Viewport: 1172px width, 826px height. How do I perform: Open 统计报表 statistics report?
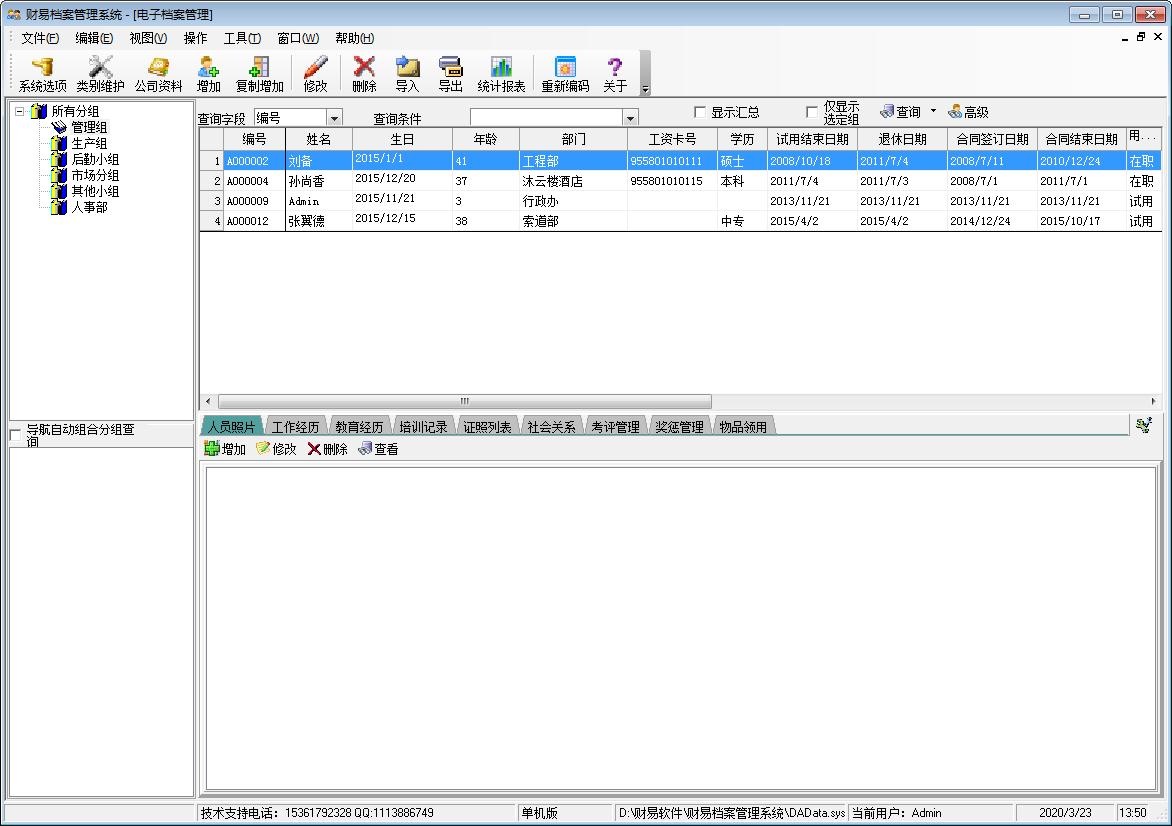[x=501, y=74]
